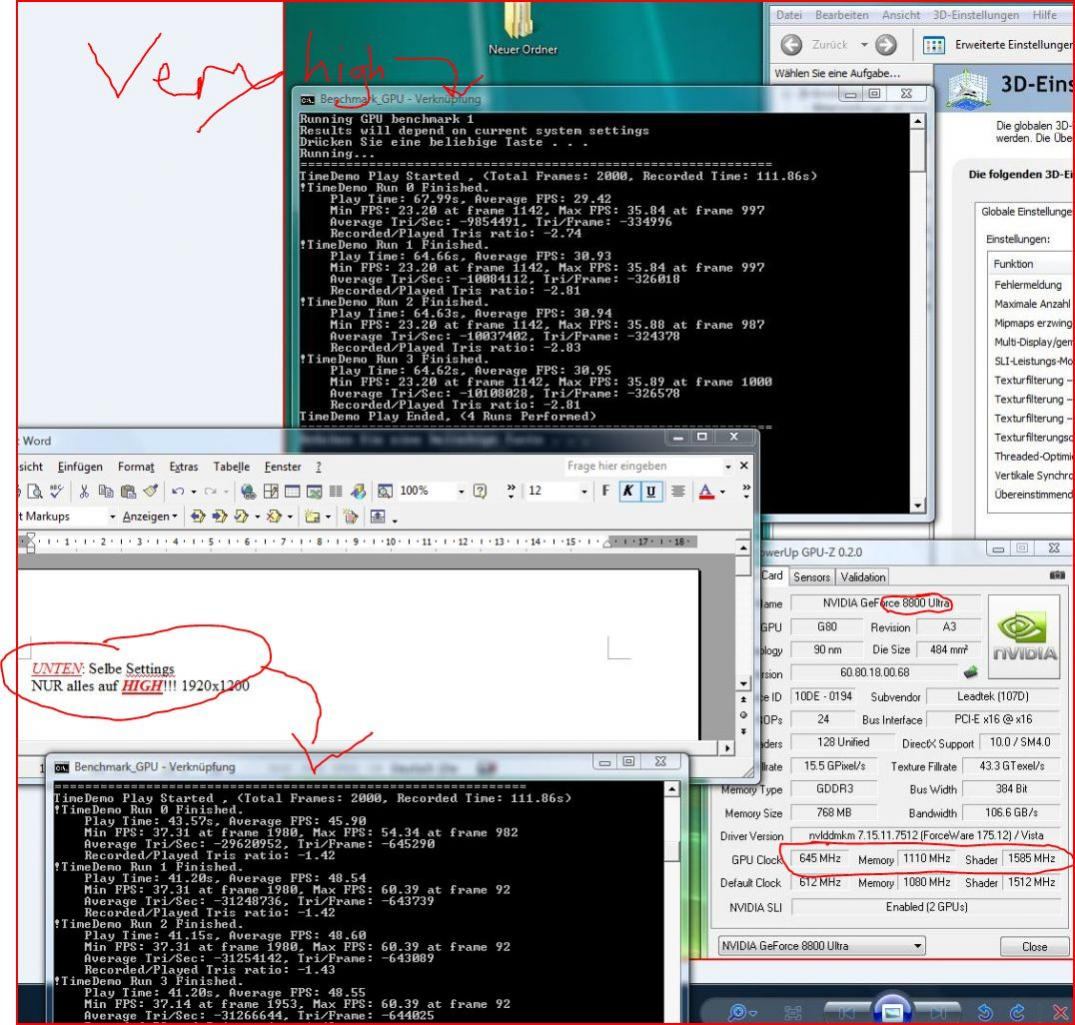
Task: Open the Drawing toolbar icon in Word
Action: pyautogui.click(x=358, y=491)
